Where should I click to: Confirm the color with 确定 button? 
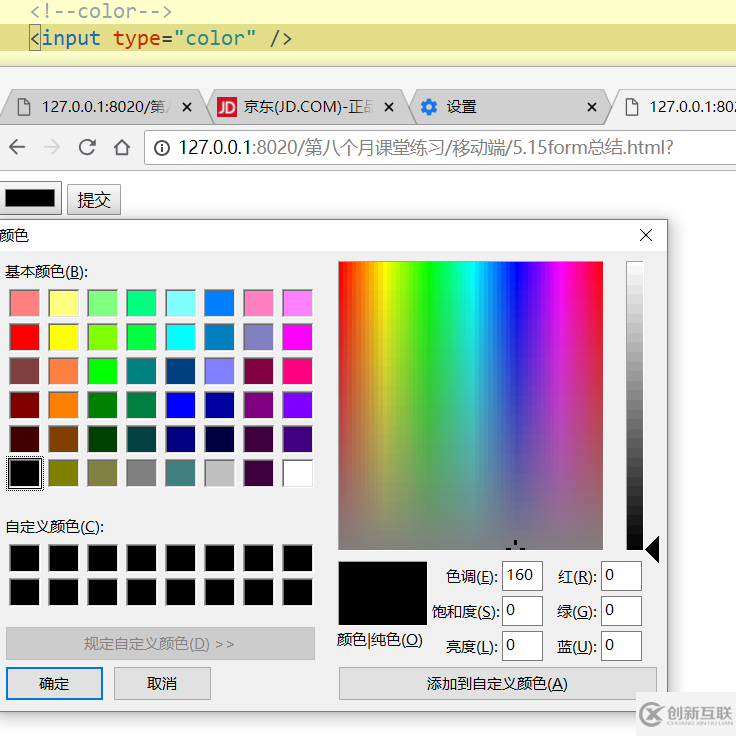coord(54,683)
